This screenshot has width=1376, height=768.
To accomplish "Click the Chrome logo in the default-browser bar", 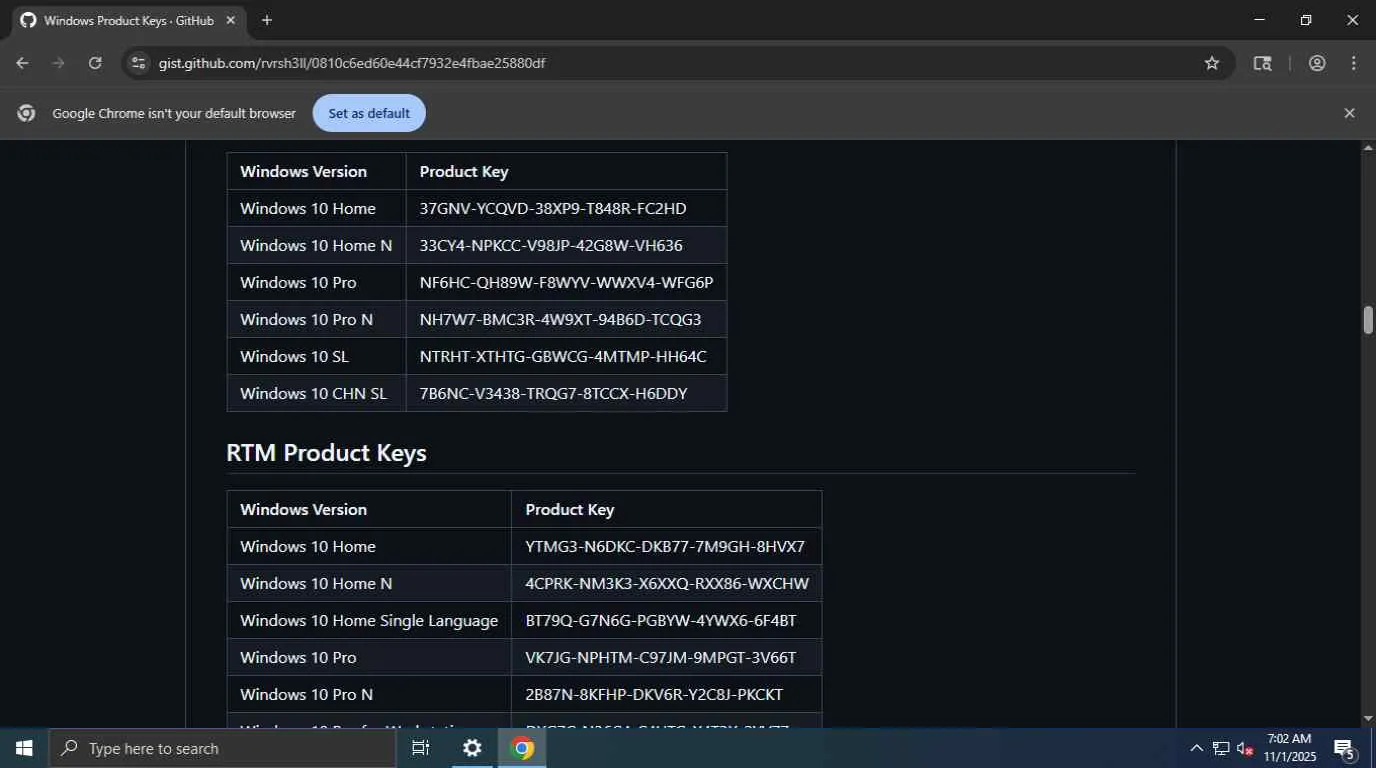I will 27,113.
